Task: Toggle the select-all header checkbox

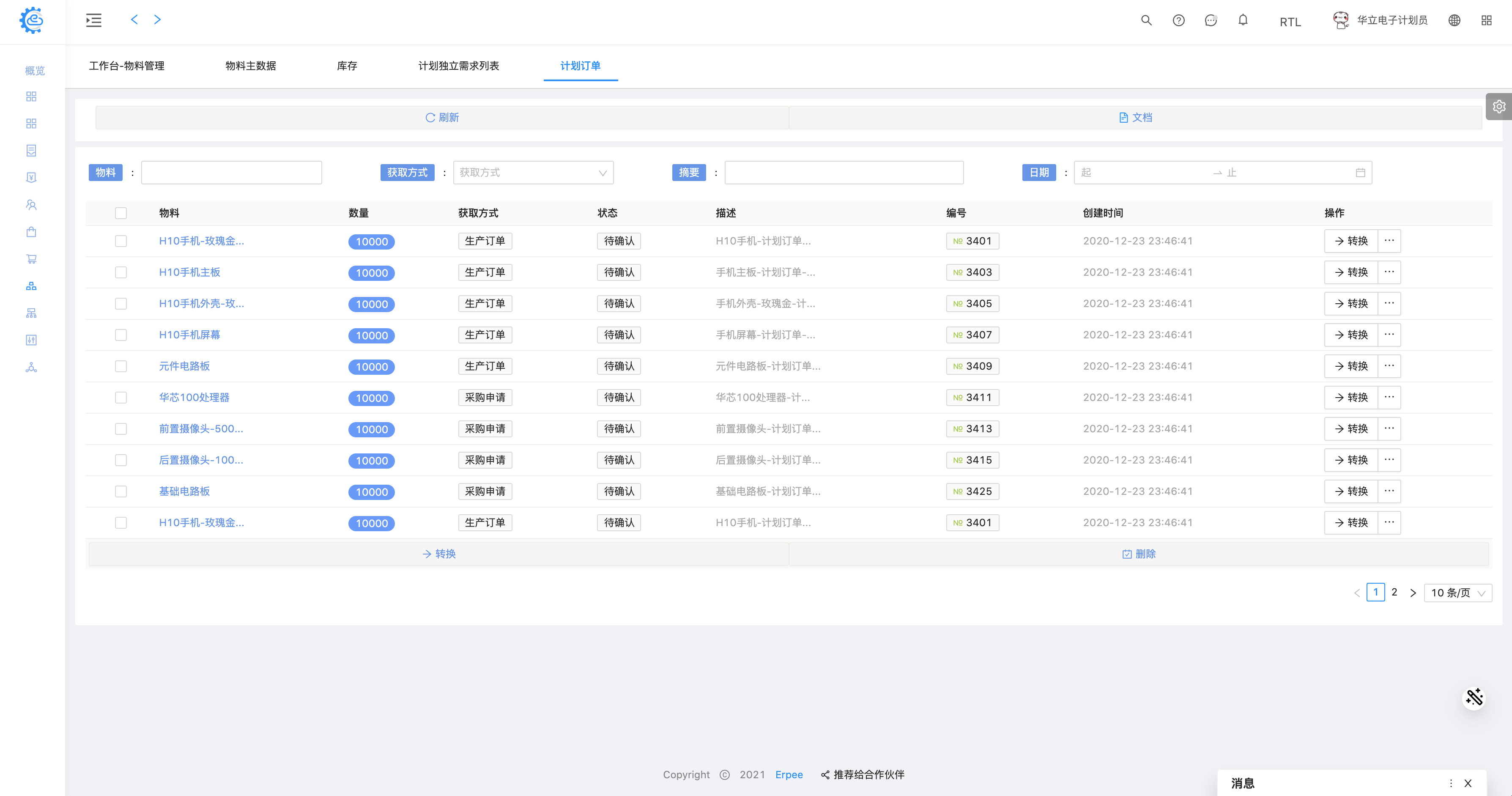Action: tap(121, 213)
